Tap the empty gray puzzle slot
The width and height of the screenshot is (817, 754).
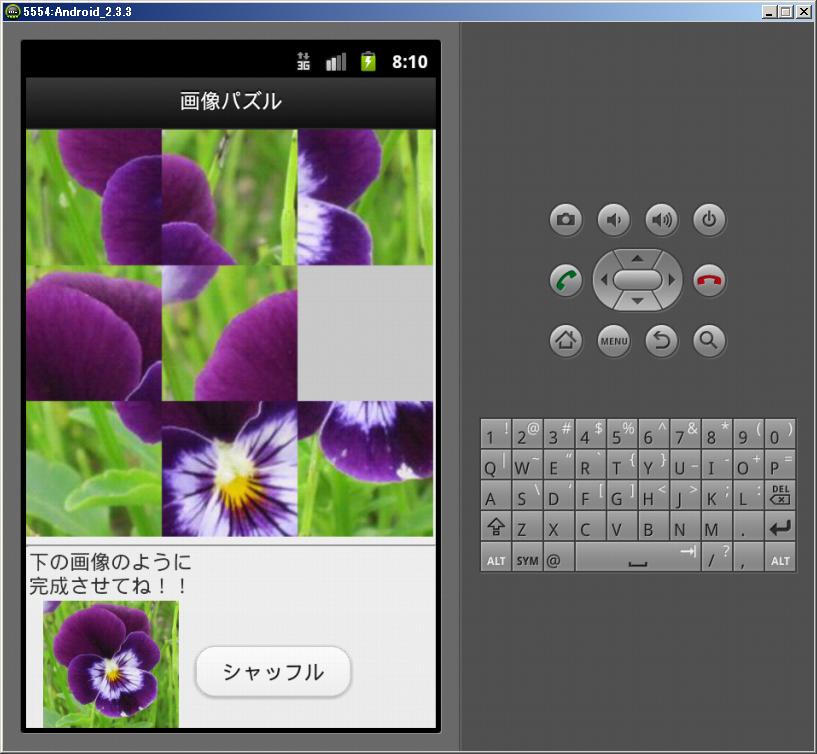coord(366,333)
